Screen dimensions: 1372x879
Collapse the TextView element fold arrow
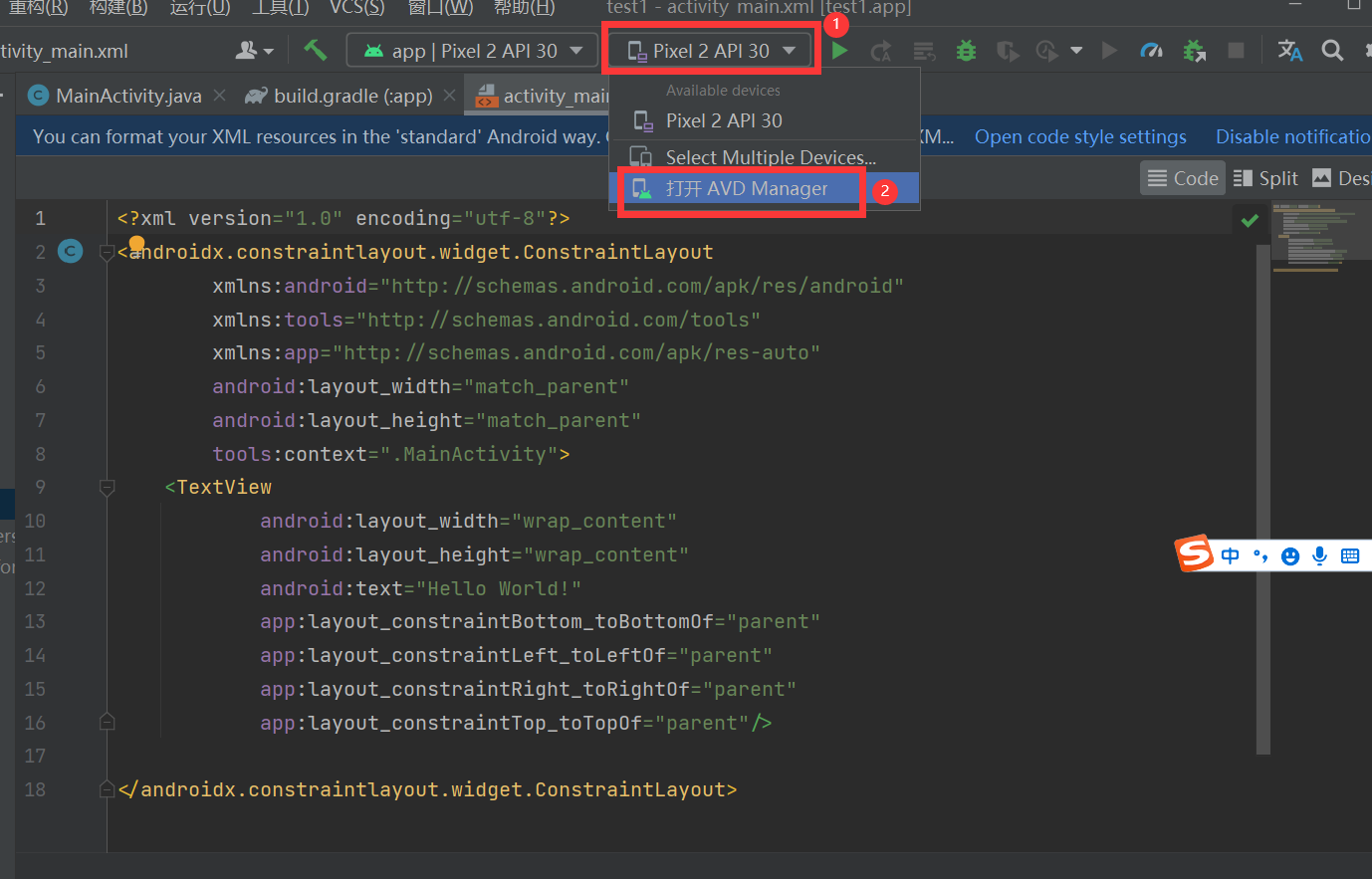107,487
